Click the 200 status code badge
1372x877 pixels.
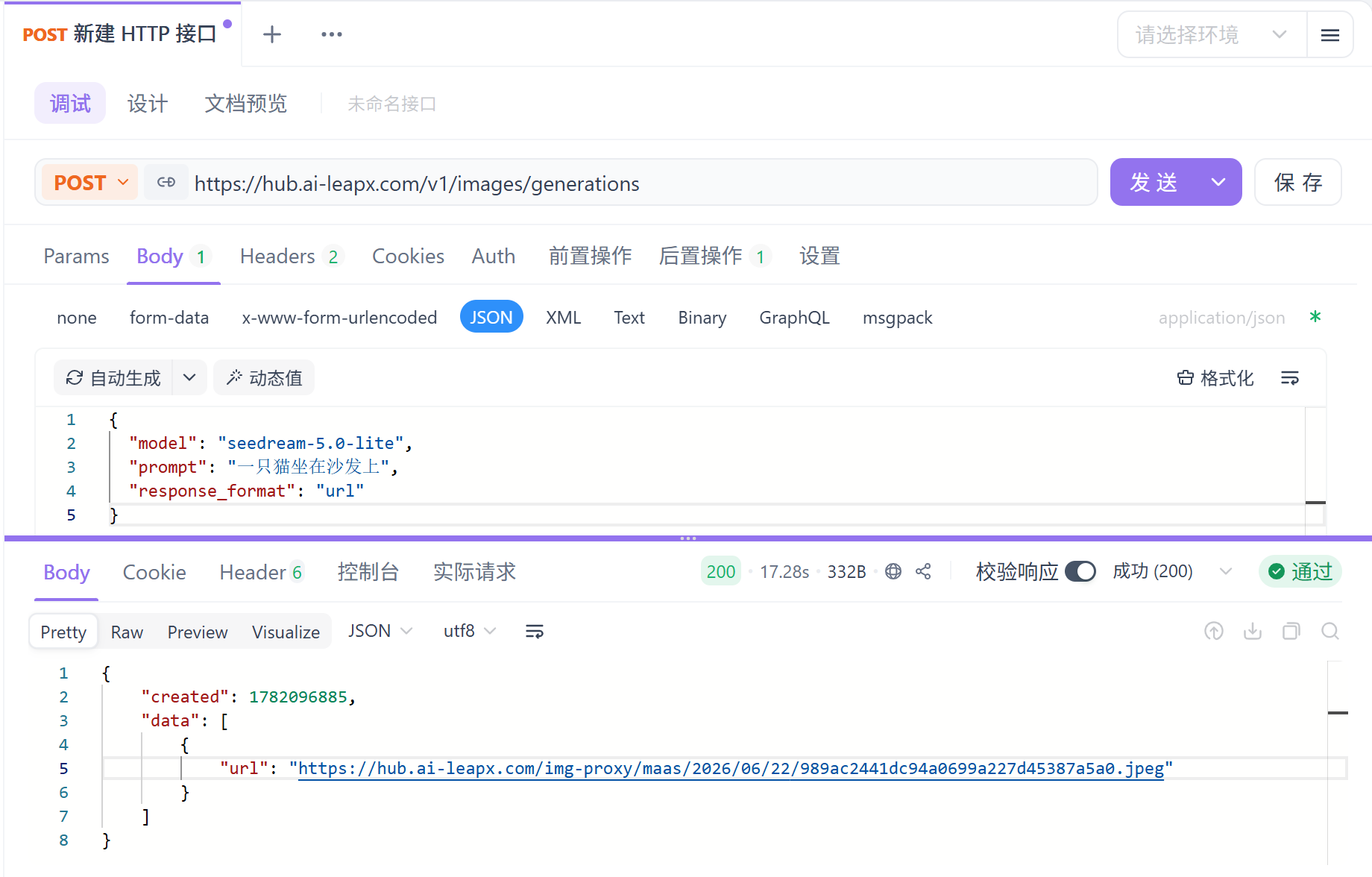721,572
